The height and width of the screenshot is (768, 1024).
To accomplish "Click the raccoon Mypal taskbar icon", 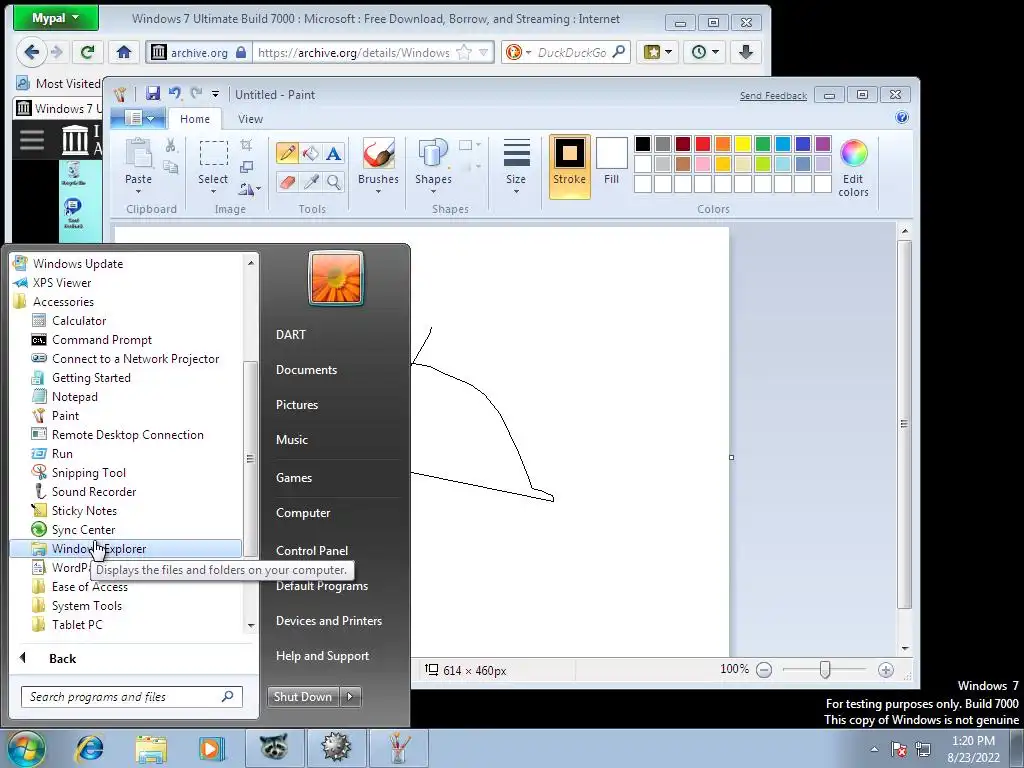I will pos(274,748).
